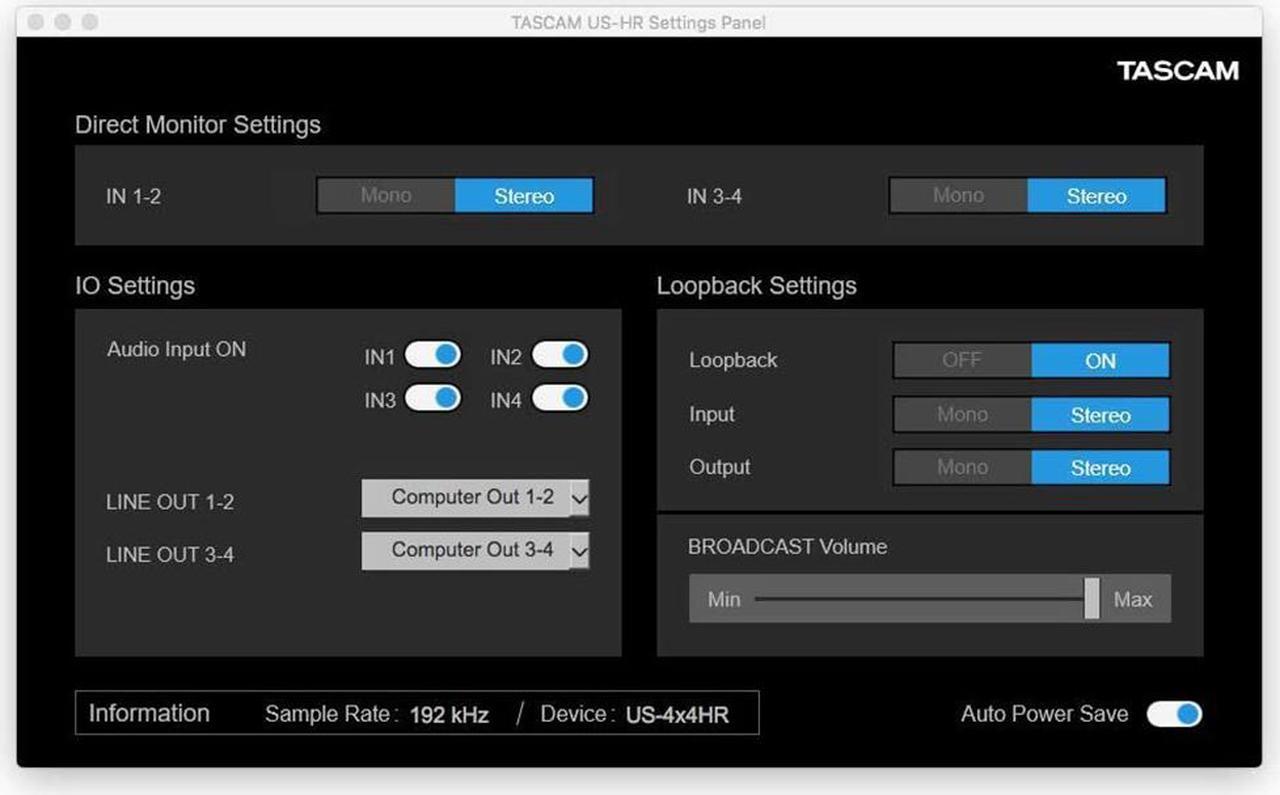Click the Audio Input ON label

176,350
